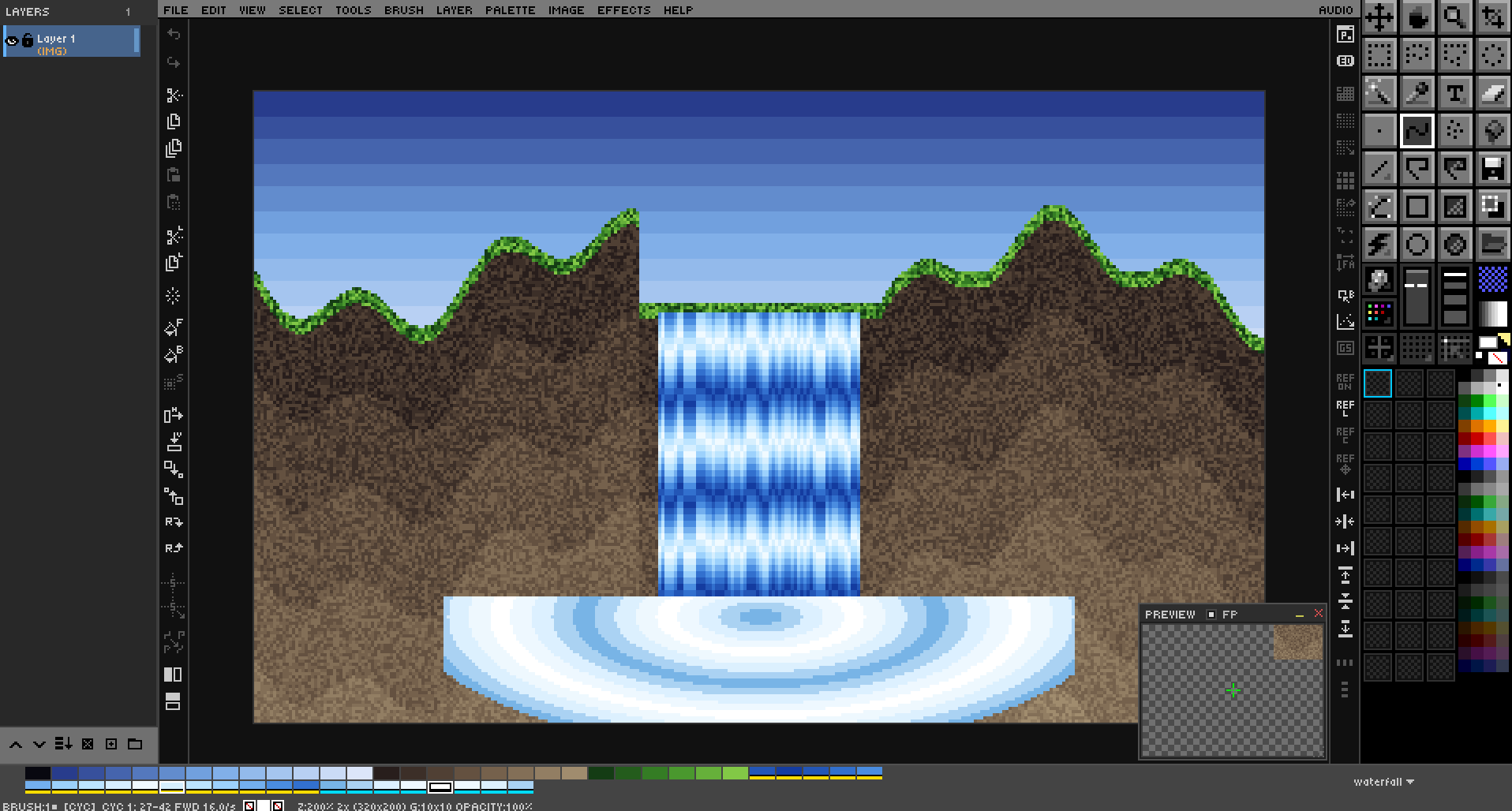Click the AUDIO button
The width and height of the screenshot is (1512, 811).
1335,9
